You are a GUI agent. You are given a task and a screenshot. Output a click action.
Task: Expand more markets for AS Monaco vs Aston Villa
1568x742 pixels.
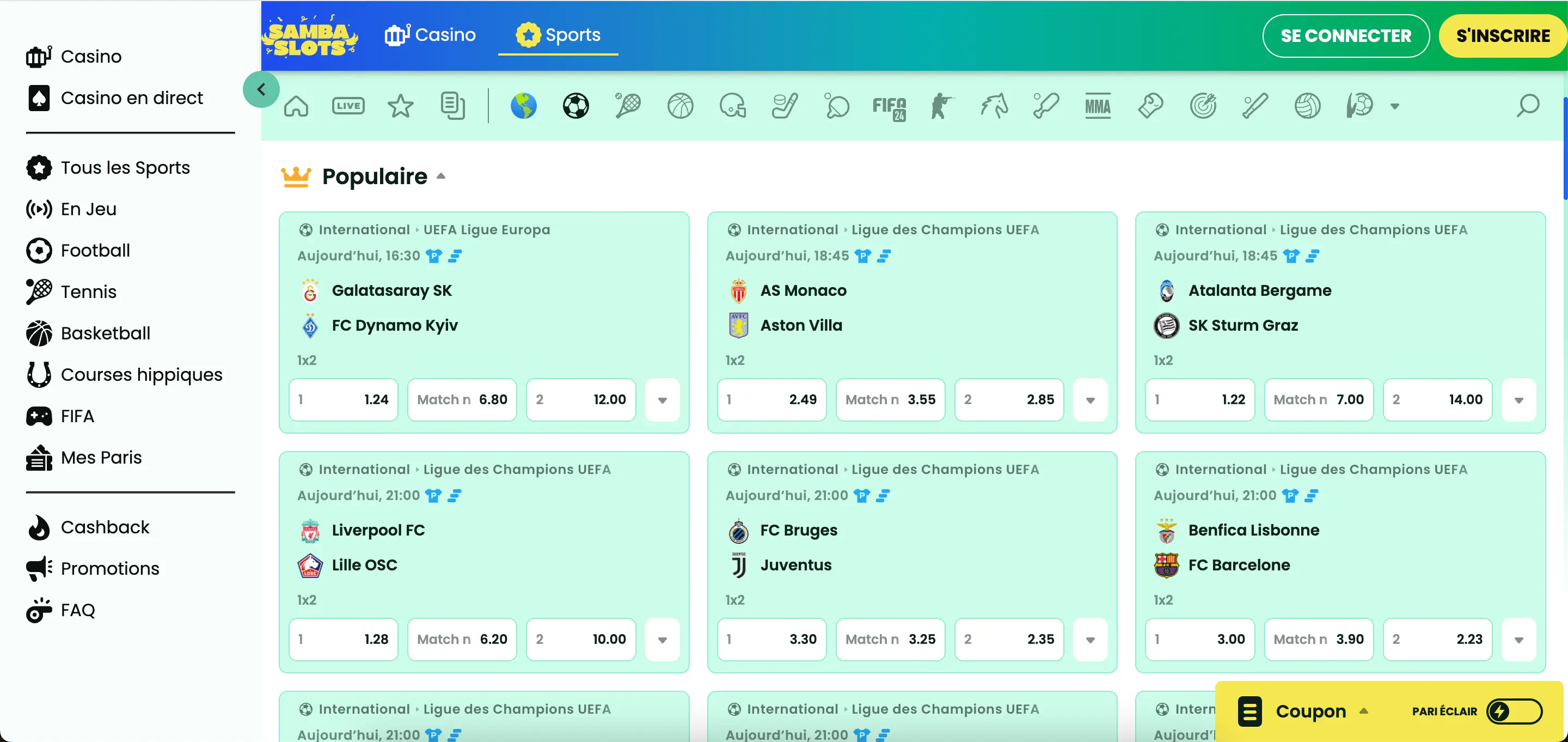(1090, 400)
